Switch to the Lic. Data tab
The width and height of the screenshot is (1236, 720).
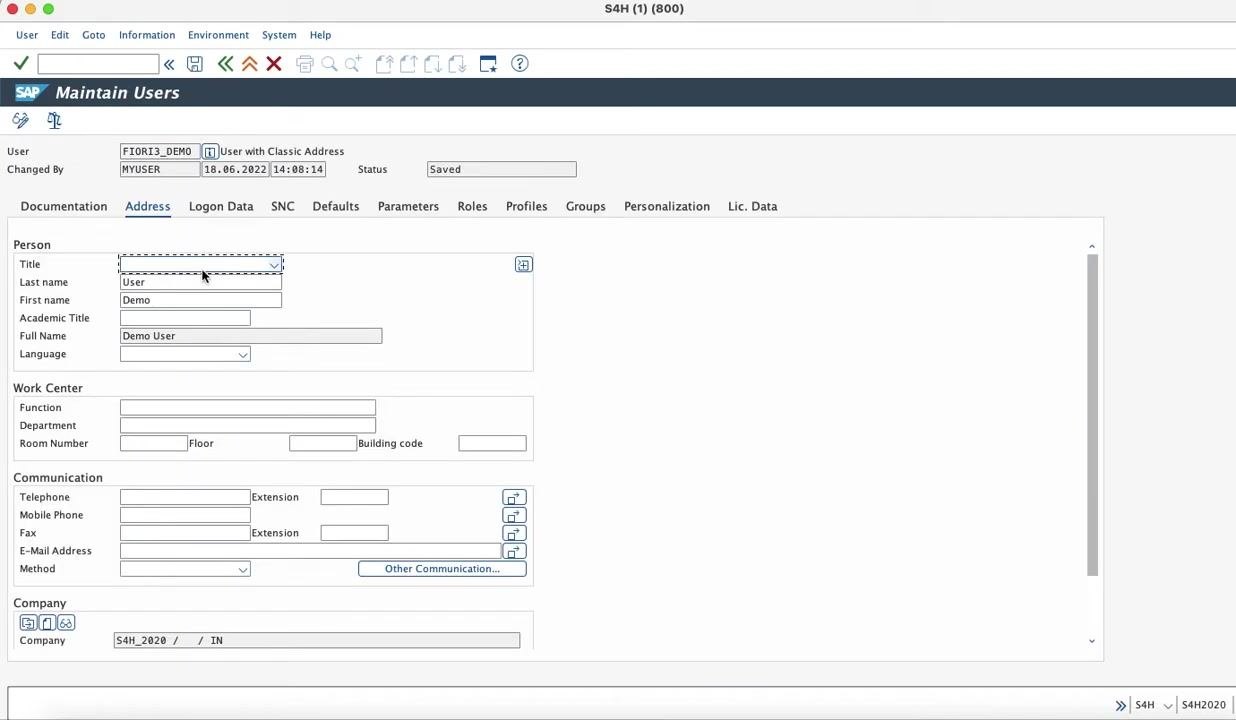(752, 207)
